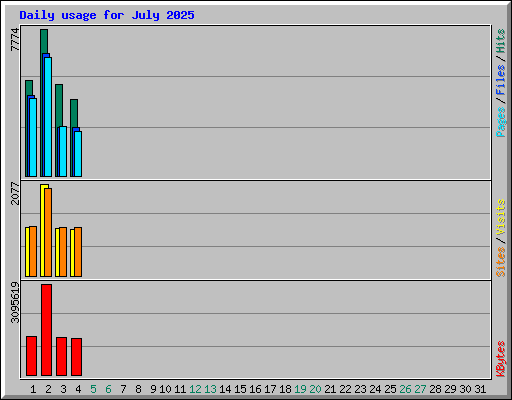This screenshot has height=400, width=512.
Task: Click green weekend day label 27
Action: tap(420, 389)
